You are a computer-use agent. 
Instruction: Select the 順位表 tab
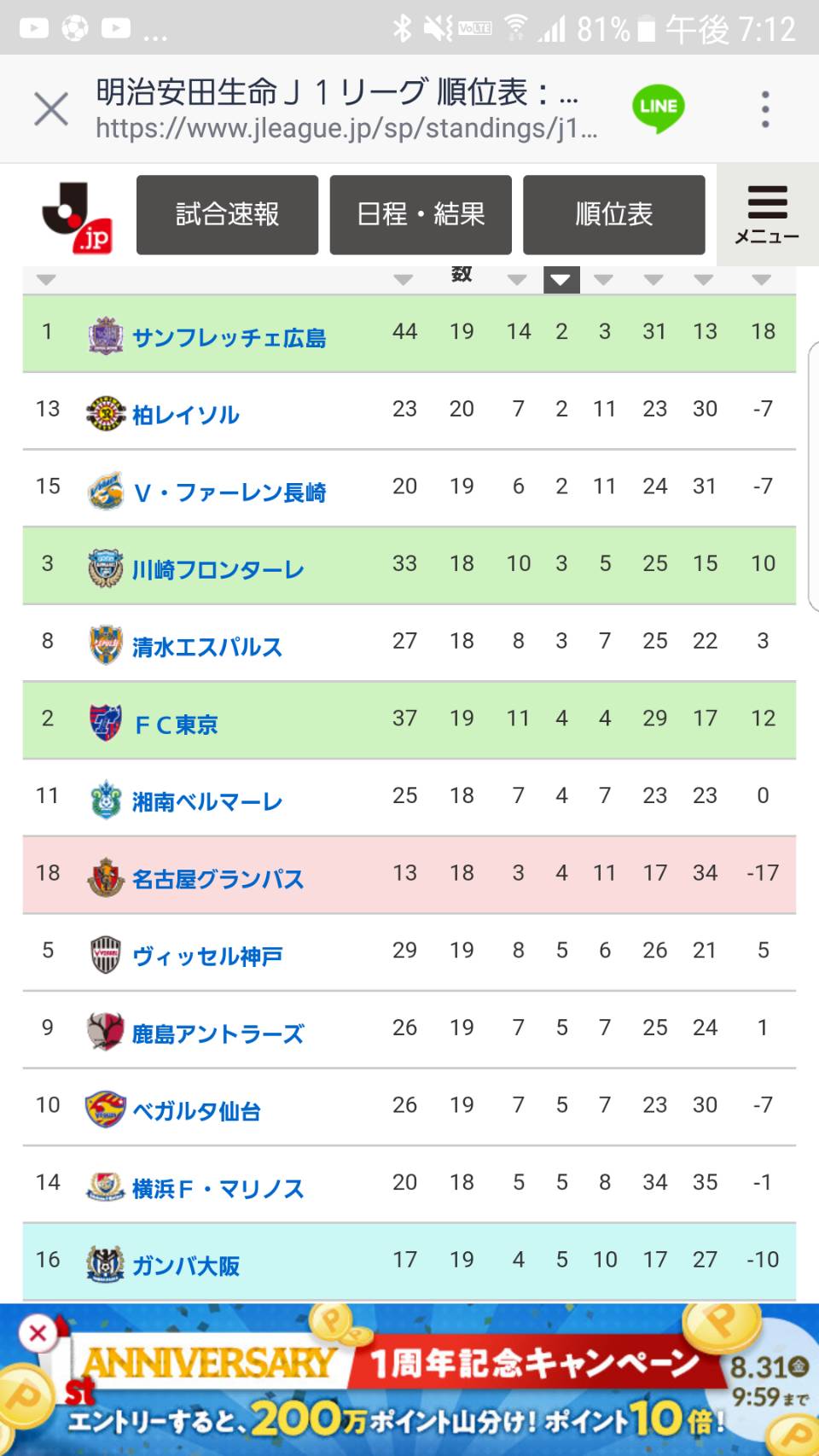(614, 215)
